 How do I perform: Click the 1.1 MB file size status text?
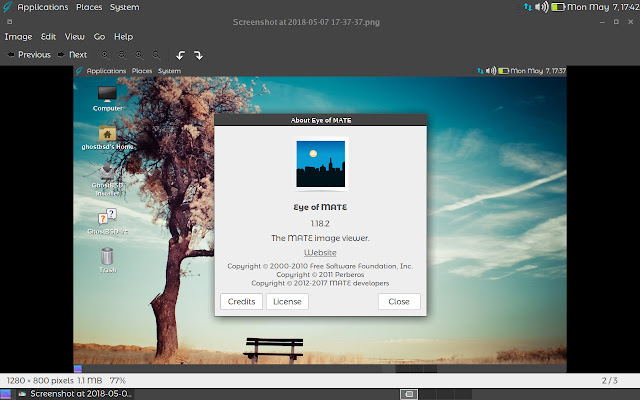point(90,380)
